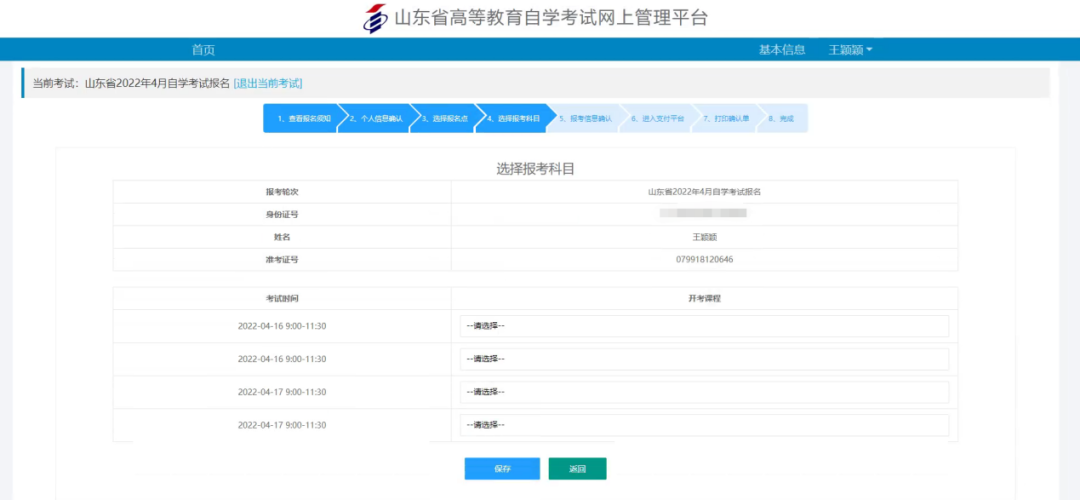Open first 2022-04-17 course dropdown

pos(704,392)
